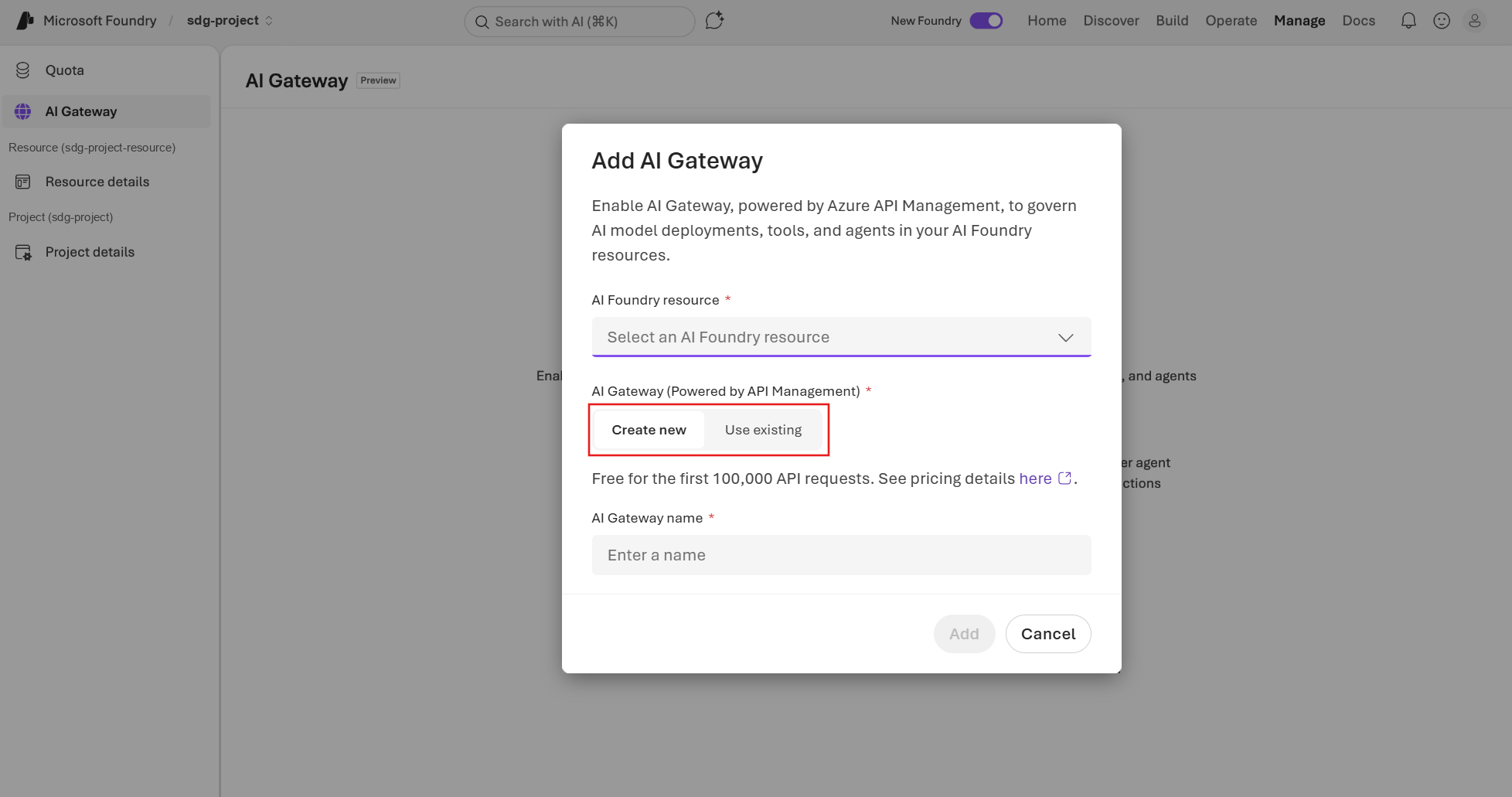Image resolution: width=1512 pixels, height=797 pixels.
Task: Click the AI Gateway globe icon
Action: (23, 111)
